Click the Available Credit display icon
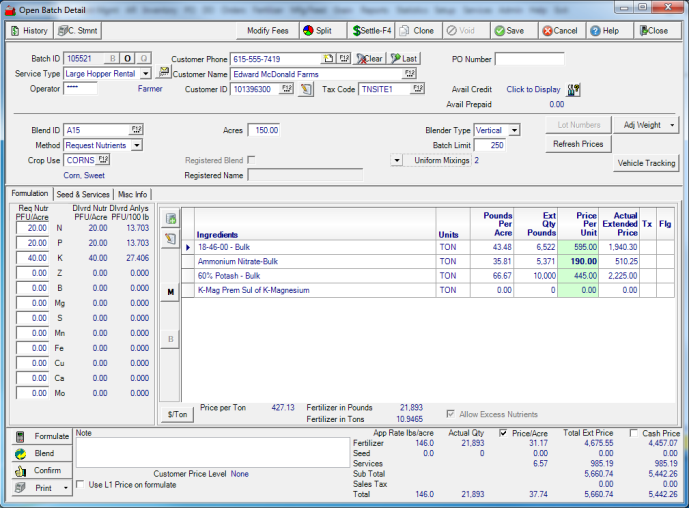 click(x=573, y=89)
